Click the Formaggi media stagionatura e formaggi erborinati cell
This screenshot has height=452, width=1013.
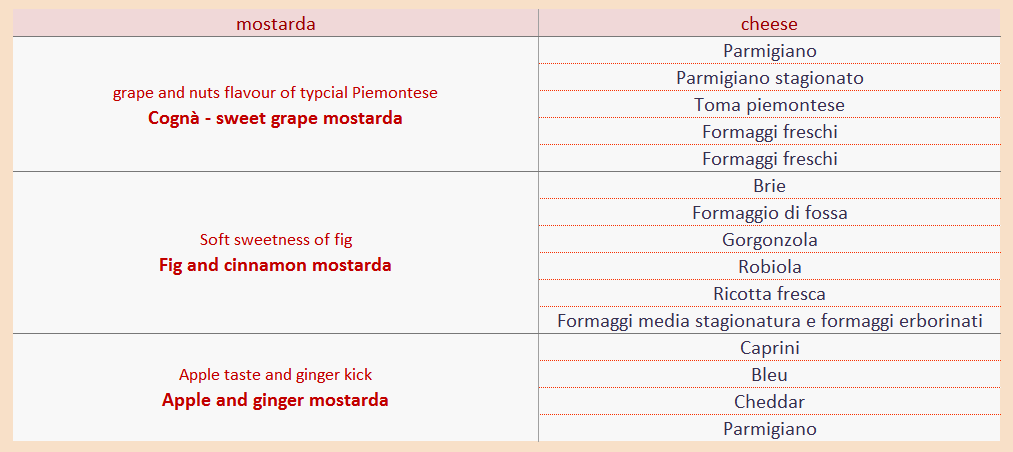[x=769, y=321]
